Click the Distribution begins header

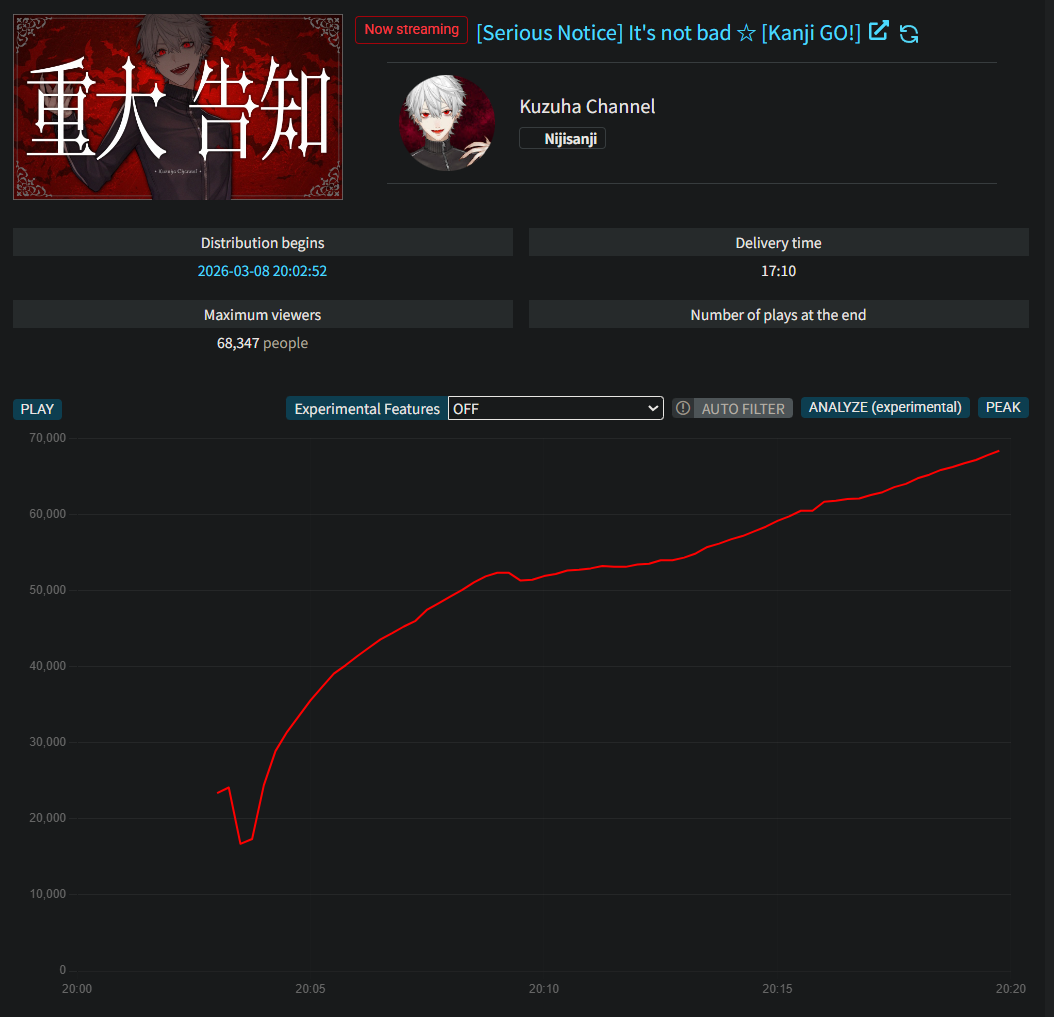(263, 243)
